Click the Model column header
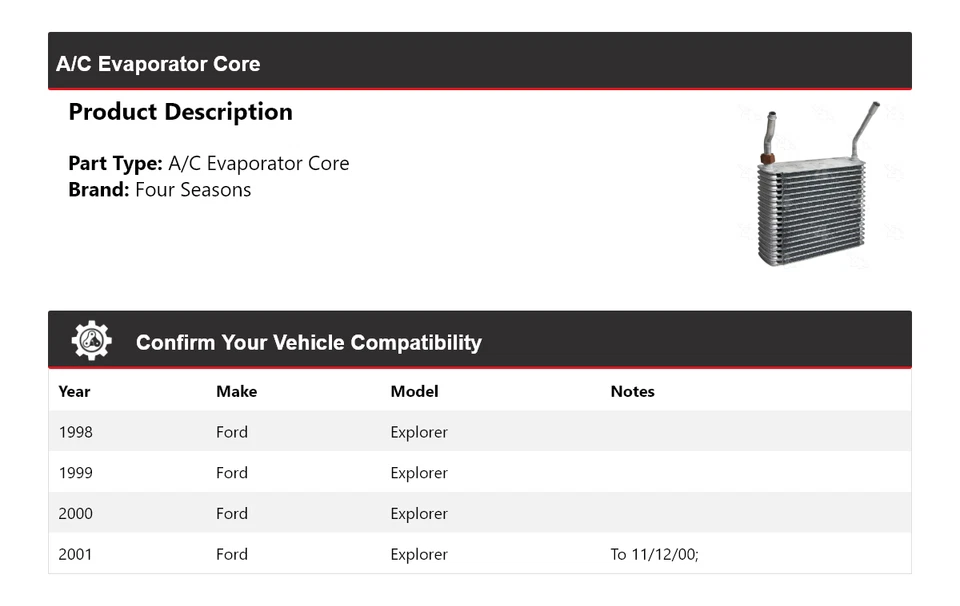The image size is (960, 606). [414, 392]
